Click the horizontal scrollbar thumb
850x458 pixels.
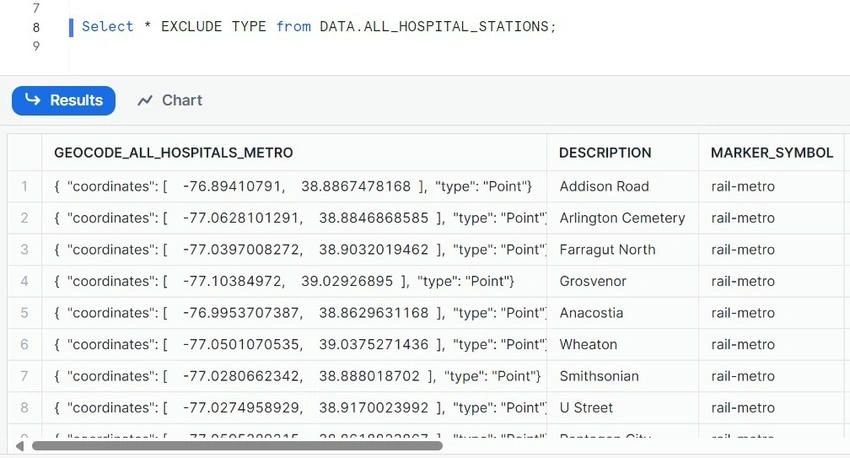[x=237, y=446]
